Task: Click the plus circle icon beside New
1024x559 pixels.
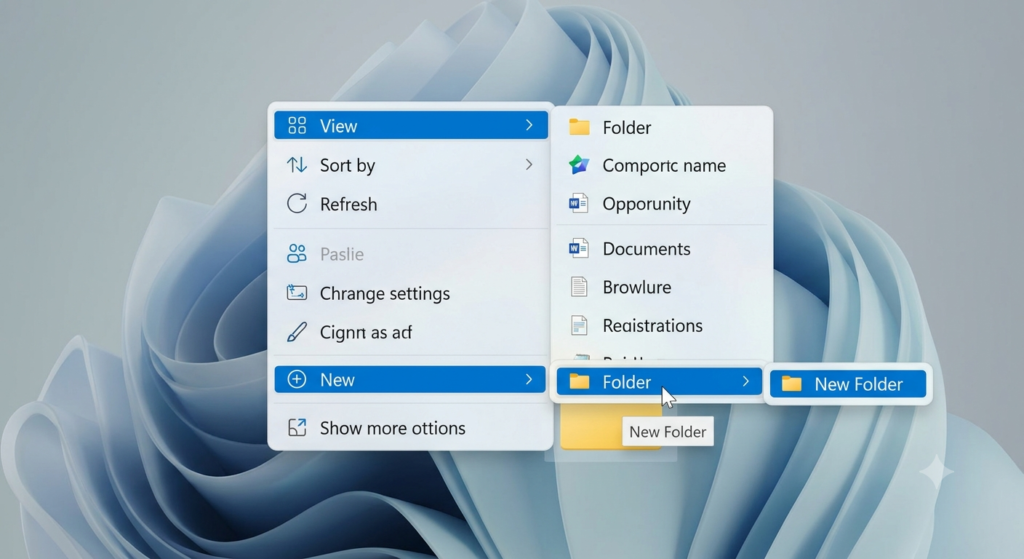Action: pyautogui.click(x=297, y=379)
